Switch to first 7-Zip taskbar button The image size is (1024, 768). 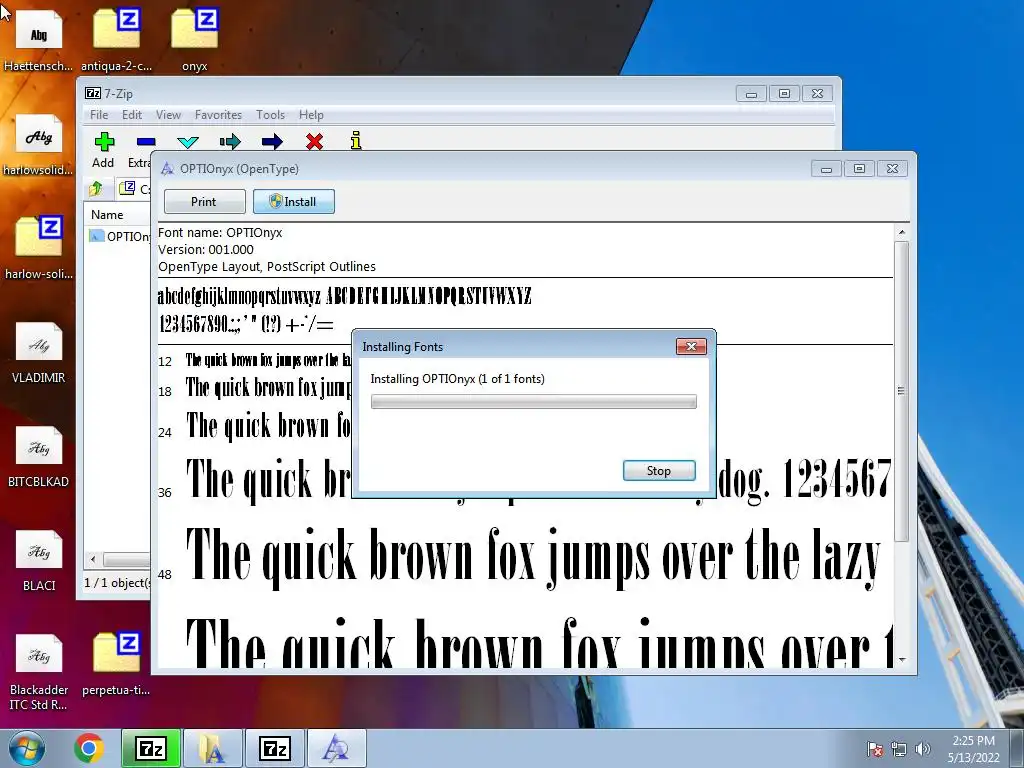coord(151,748)
